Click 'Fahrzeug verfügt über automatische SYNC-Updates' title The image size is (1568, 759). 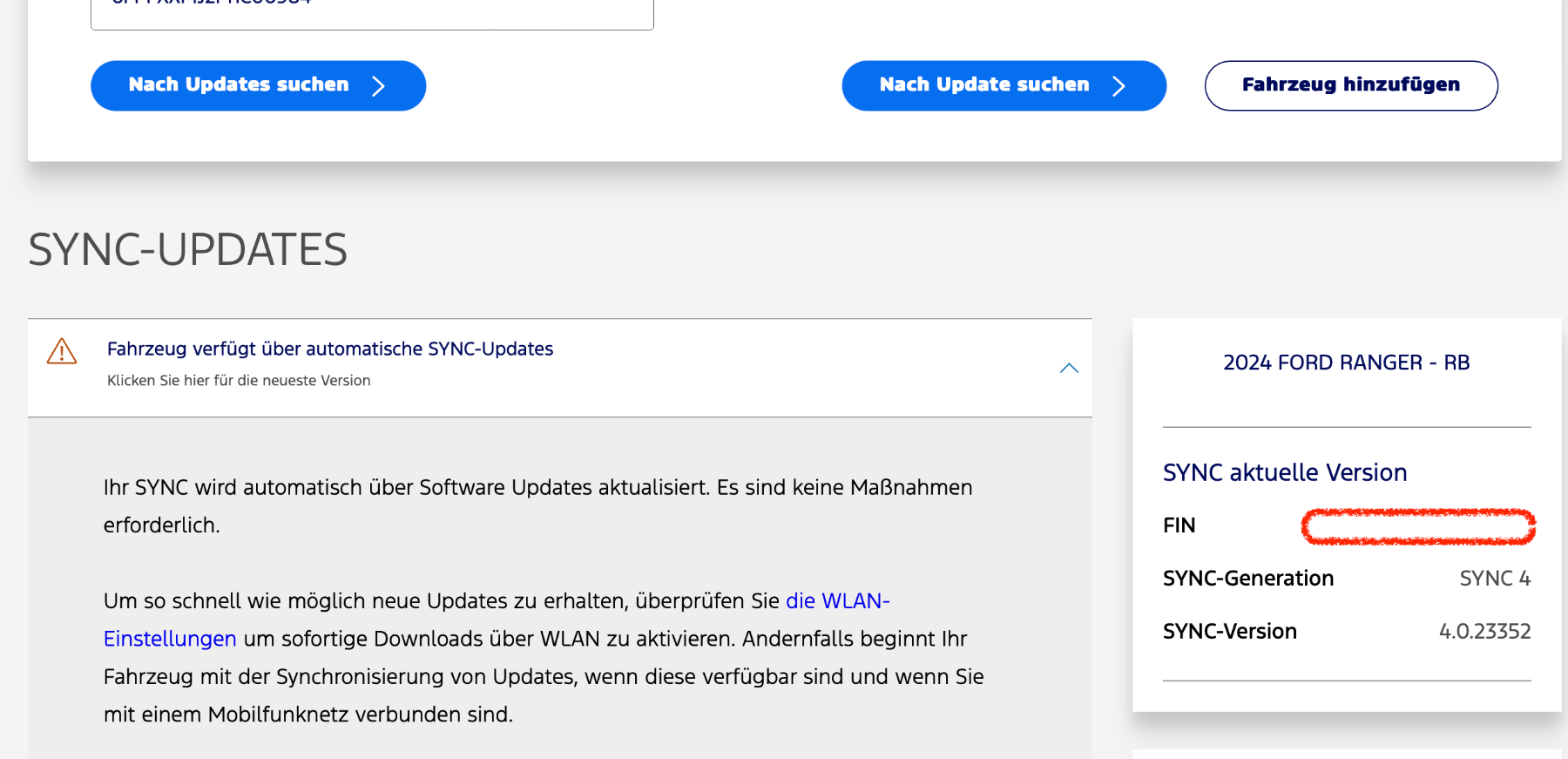click(330, 349)
